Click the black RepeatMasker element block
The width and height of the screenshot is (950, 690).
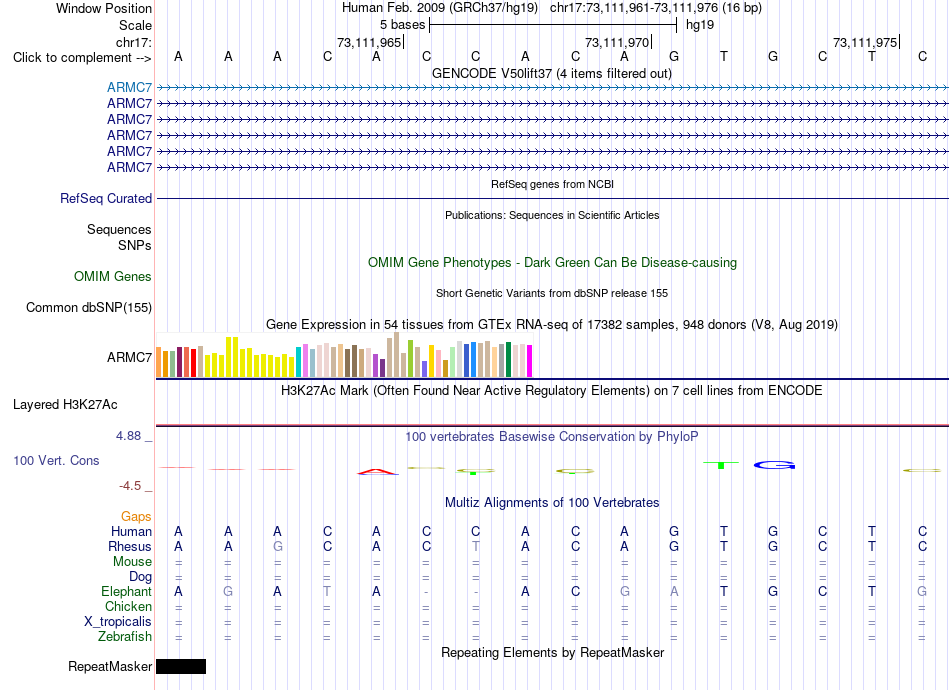(x=181, y=666)
